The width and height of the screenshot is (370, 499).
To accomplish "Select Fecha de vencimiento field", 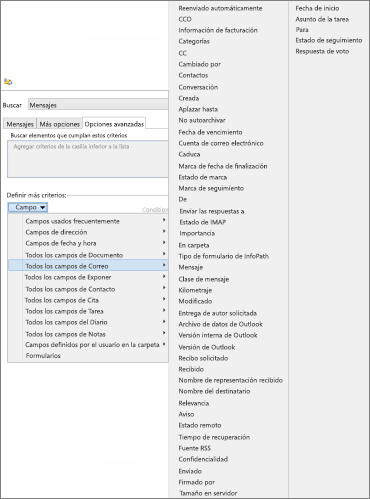I will coord(210,132).
